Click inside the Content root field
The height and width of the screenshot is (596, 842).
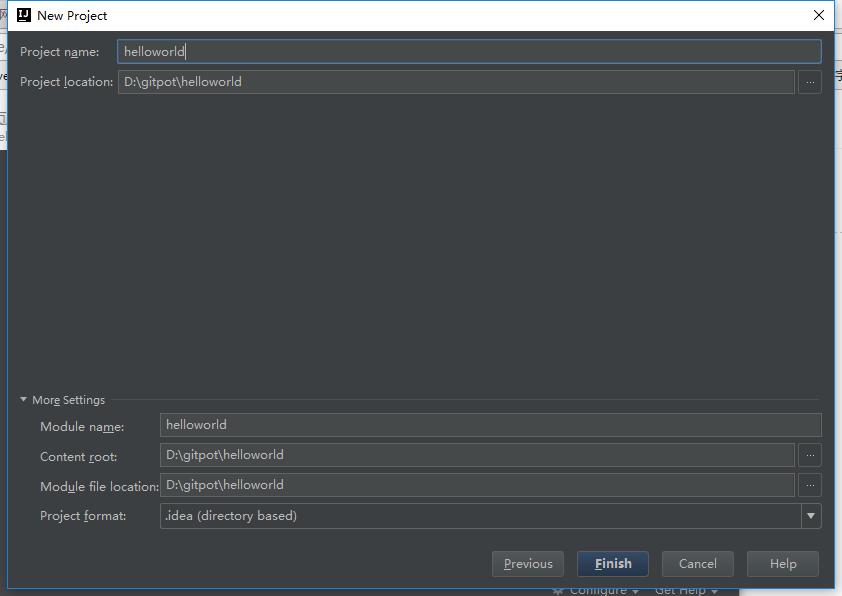click(x=476, y=455)
